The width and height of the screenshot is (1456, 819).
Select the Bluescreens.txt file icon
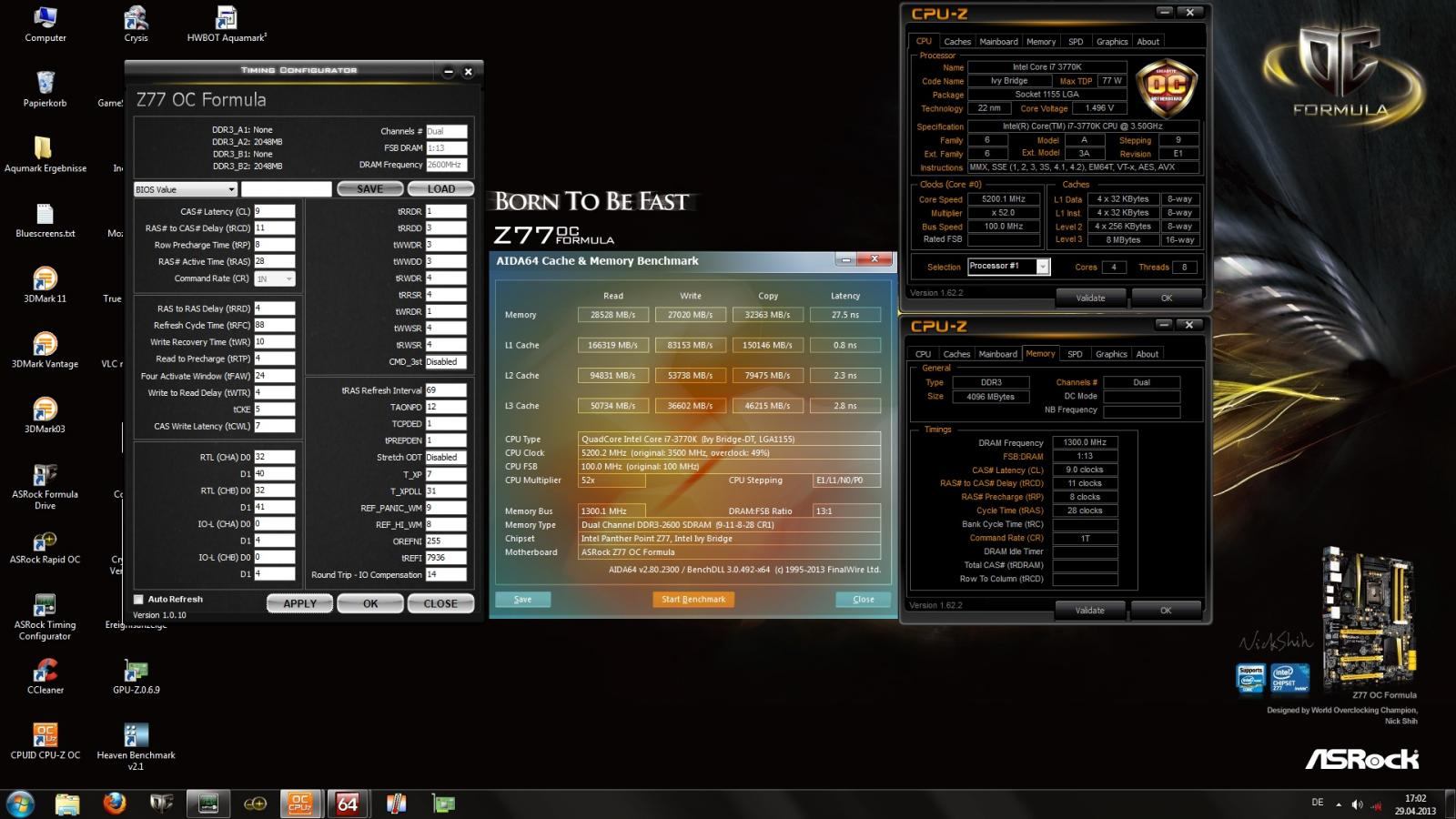[45, 220]
